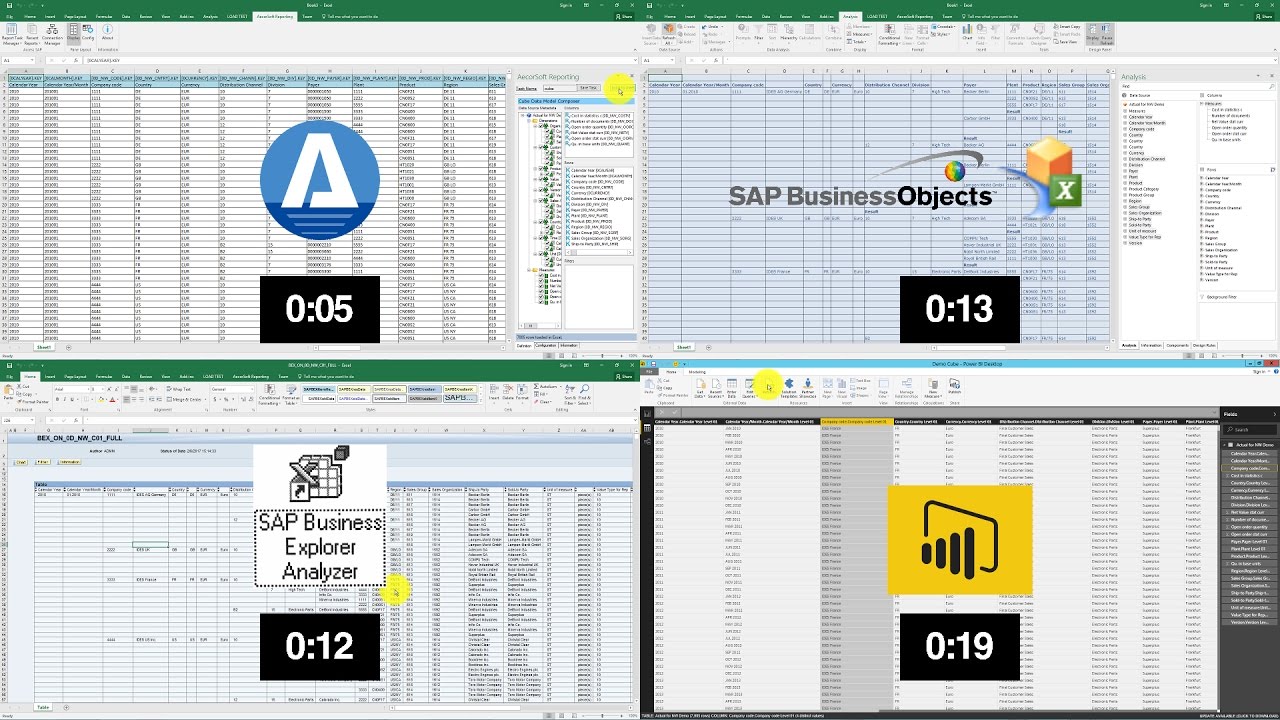Toggle Display pane icon in AecorSoft ribbon
This screenshot has width=1280, height=720.
coord(74,34)
